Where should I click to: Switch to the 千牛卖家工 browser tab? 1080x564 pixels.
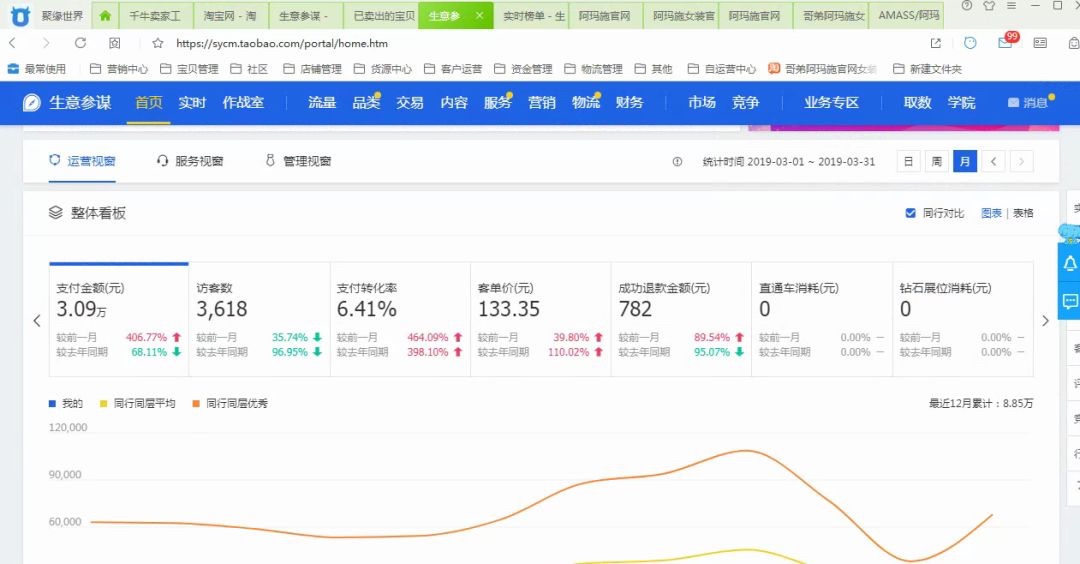point(155,15)
